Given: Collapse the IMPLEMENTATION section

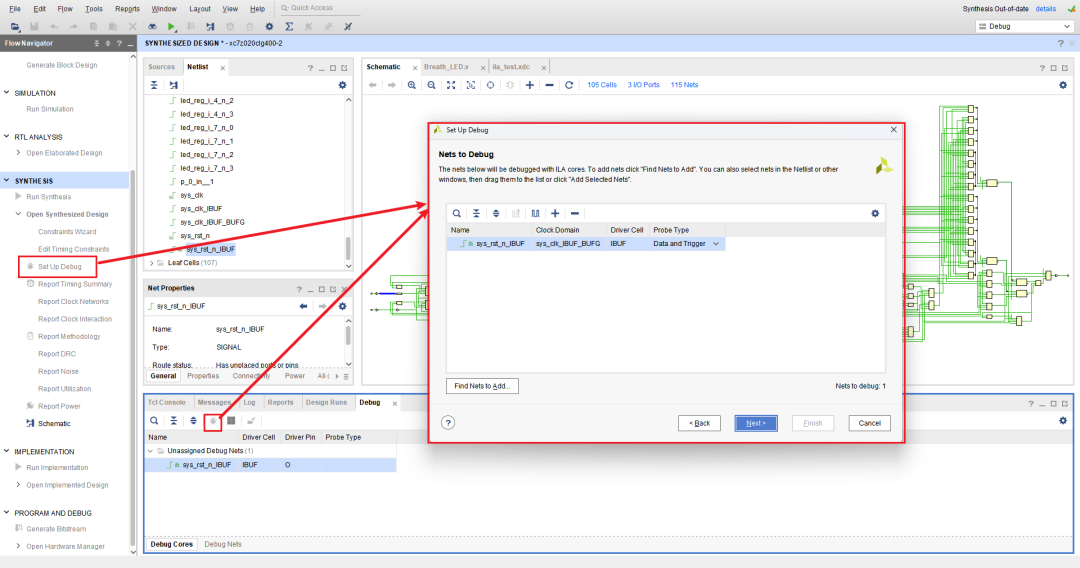Looking at the screenshot, I should pos(7,452).
